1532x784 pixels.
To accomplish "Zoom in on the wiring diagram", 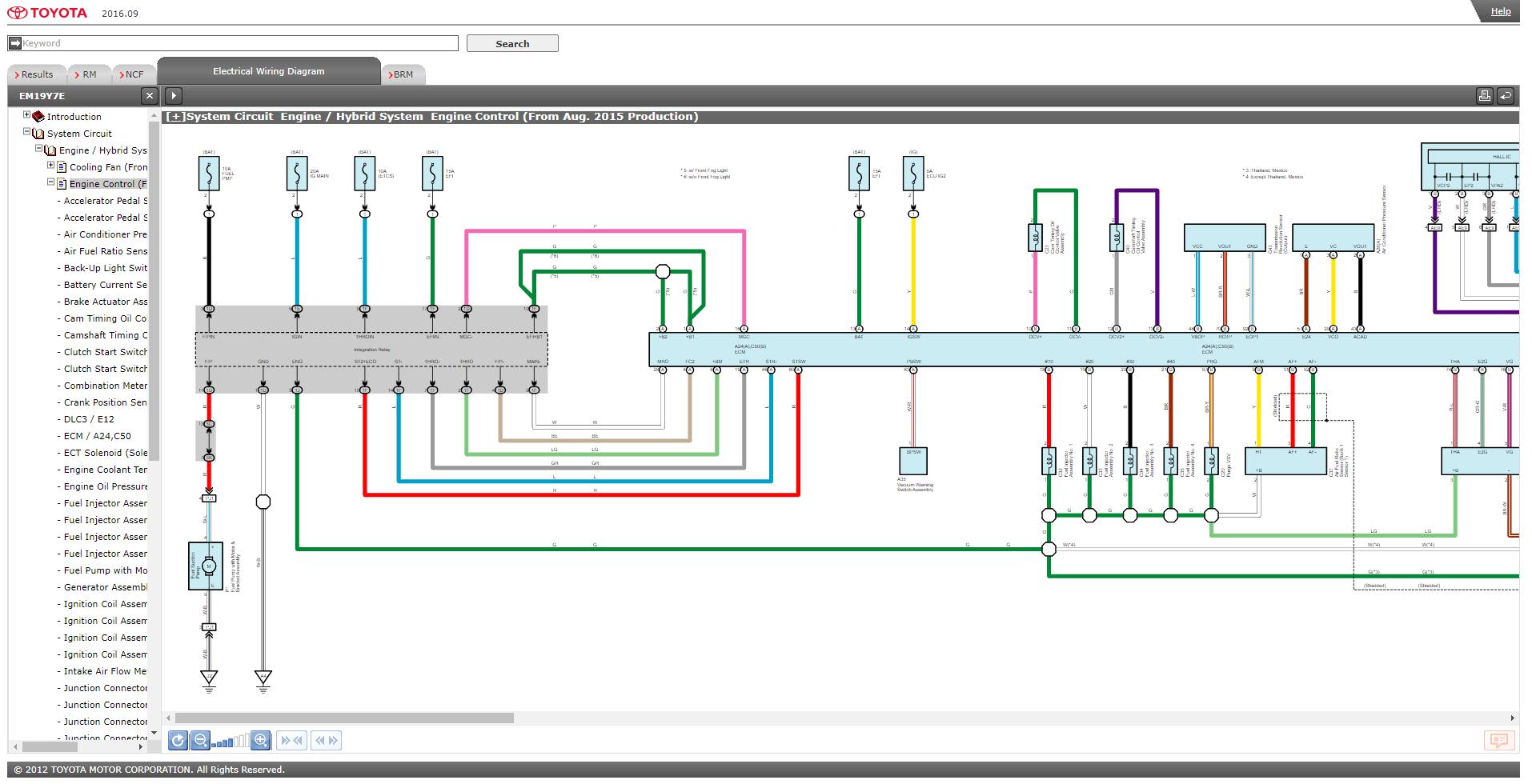I will click(x=261, y=740).
